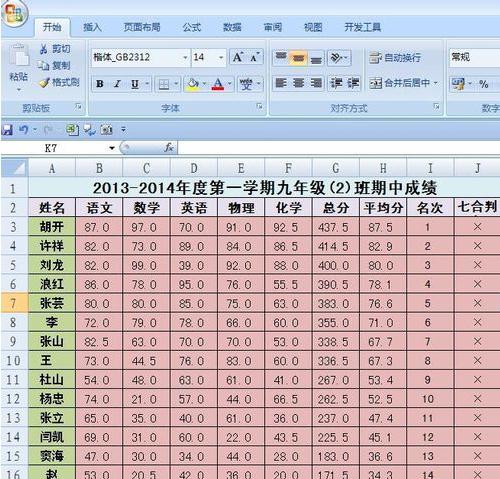Click the Cut (剪切) scissors icon

(x=44, y=49)
